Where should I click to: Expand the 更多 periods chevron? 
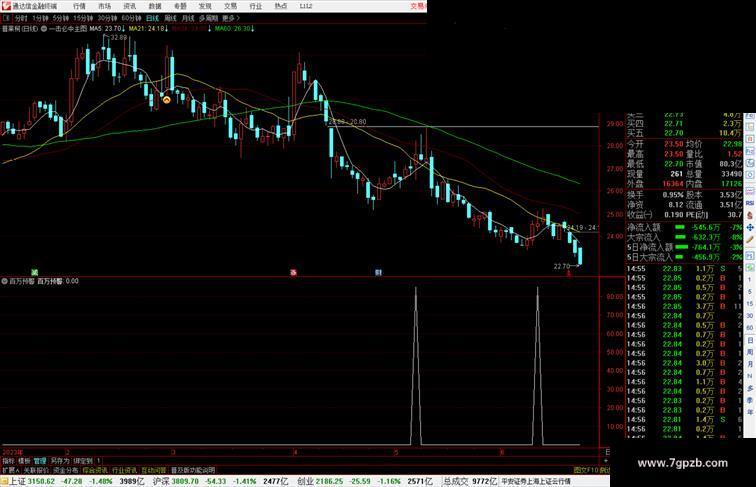tap(231, 18)
